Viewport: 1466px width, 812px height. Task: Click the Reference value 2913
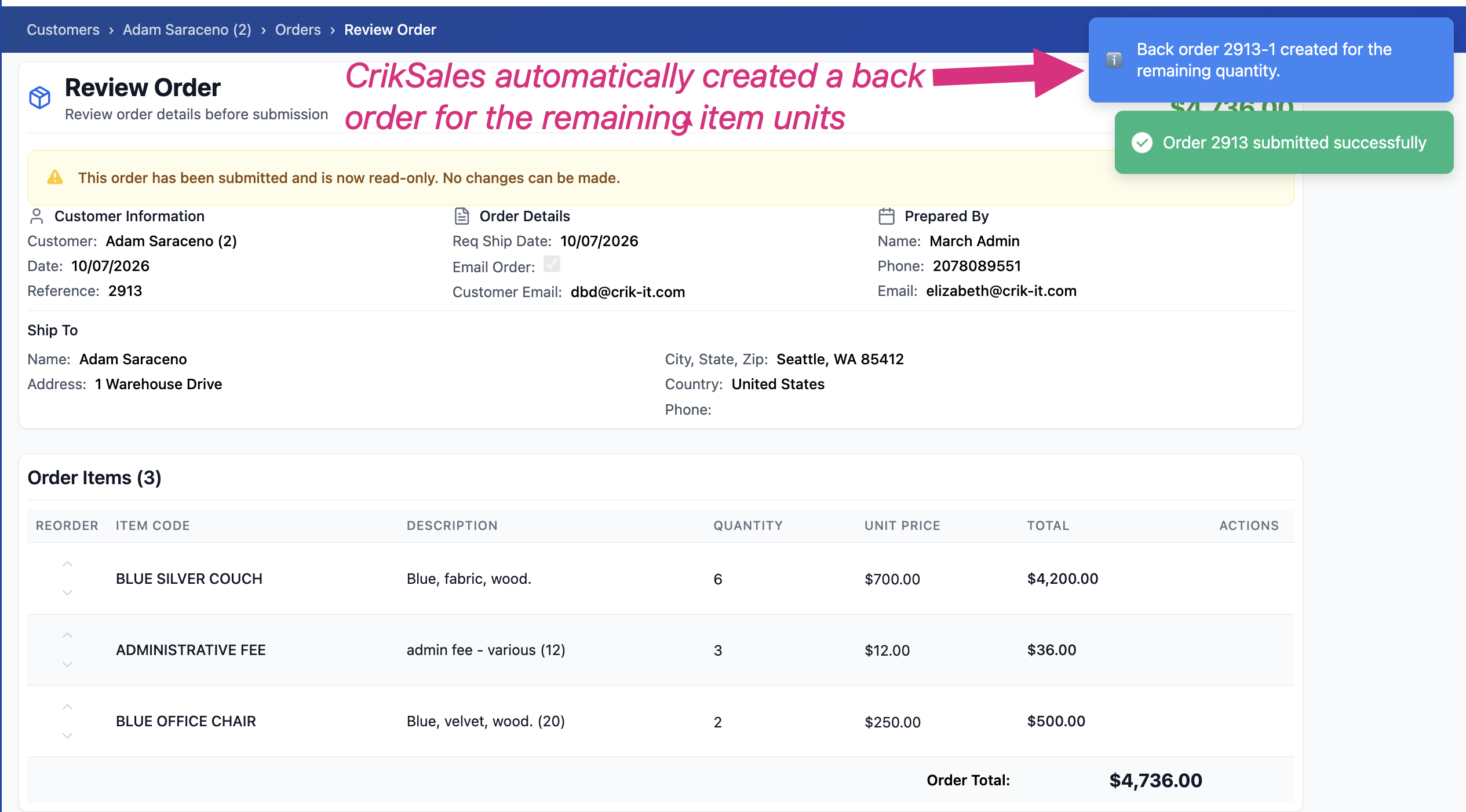pos(125,291)
